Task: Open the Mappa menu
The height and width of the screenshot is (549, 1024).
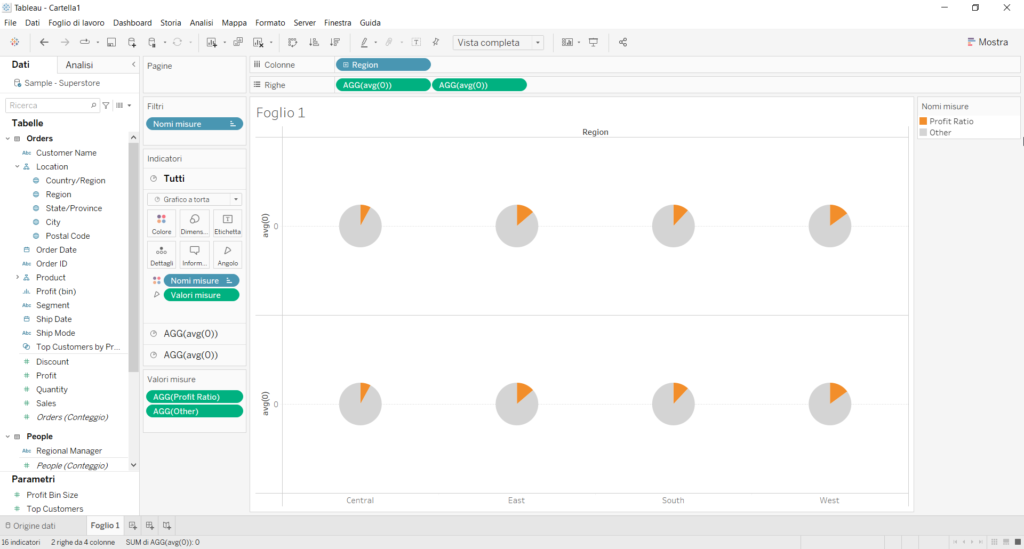Action: 234,22
